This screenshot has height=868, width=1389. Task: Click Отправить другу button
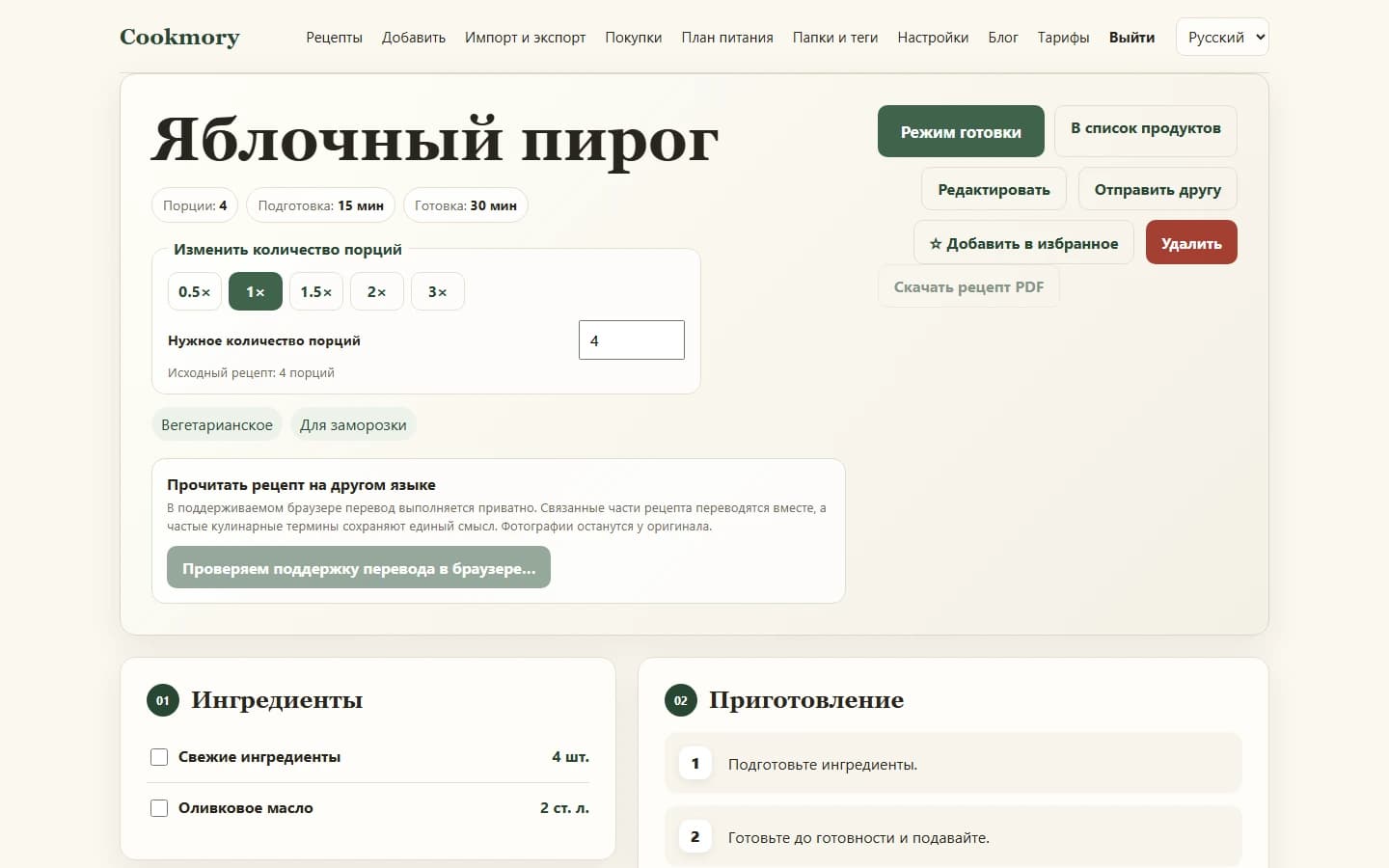pyautogui.click(x=1157, y=189)
